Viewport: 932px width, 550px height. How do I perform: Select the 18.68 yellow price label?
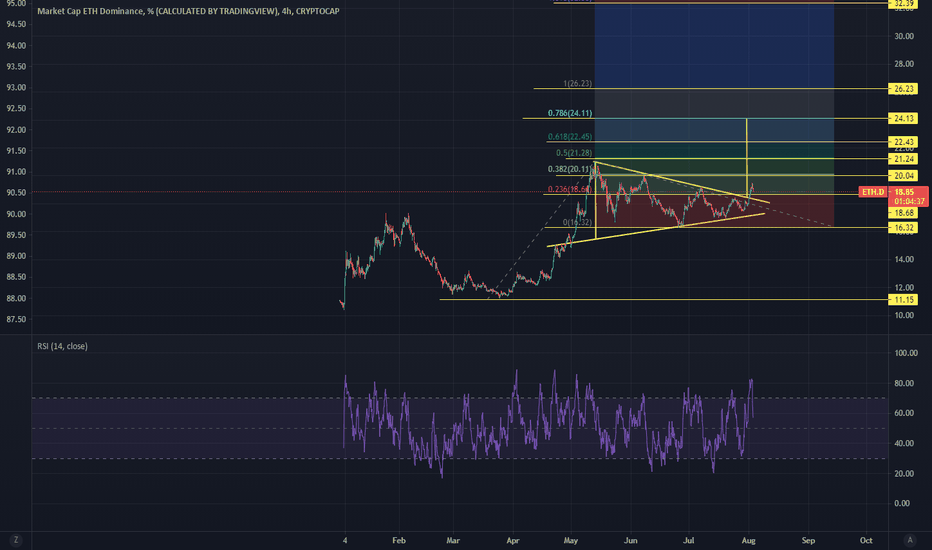pyautogui.click(x=903, y=213)
